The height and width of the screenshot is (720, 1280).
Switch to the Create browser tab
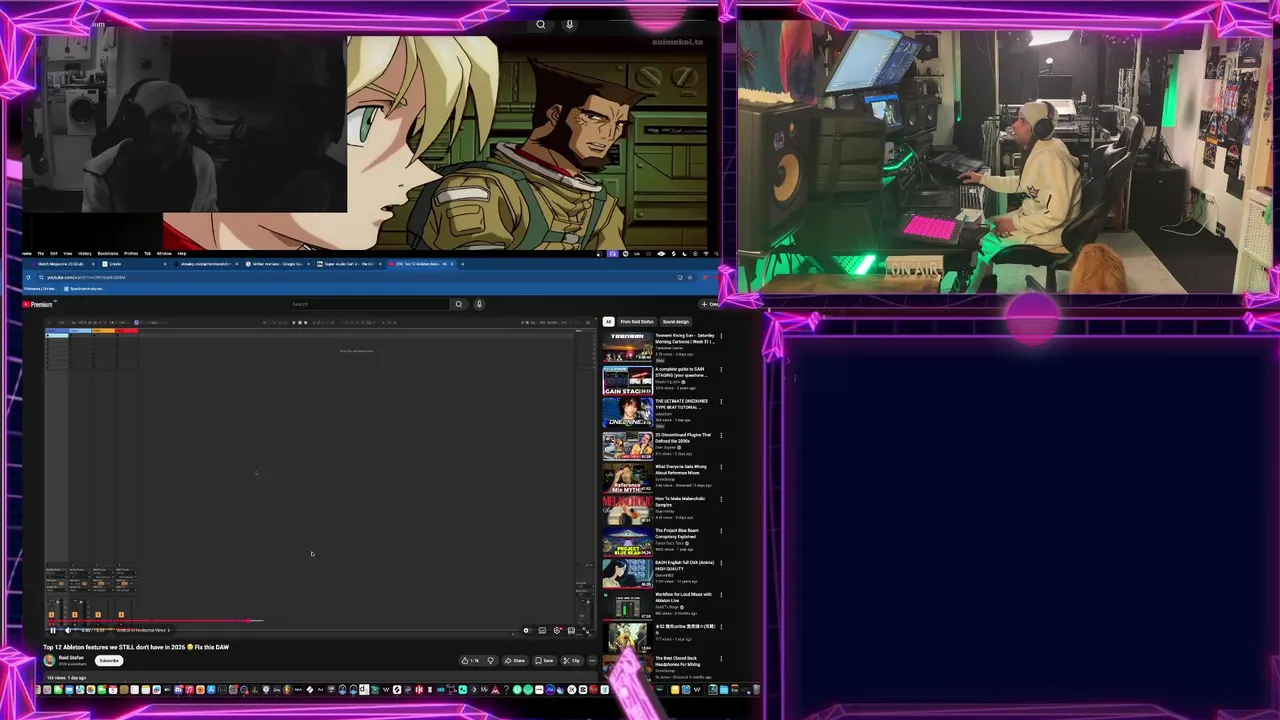pos(133,264)
